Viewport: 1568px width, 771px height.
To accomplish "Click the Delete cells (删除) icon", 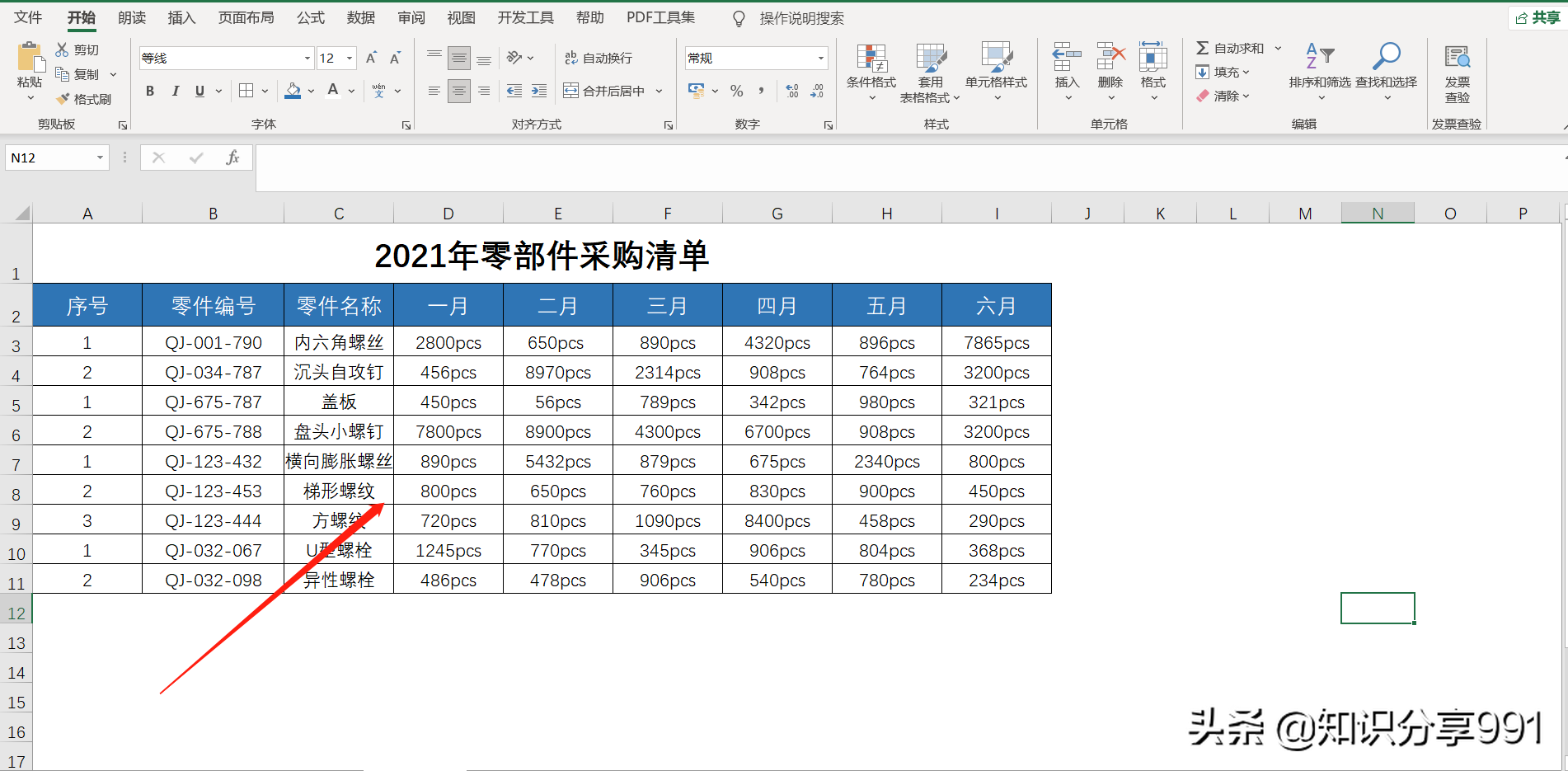I will [1110, 57].
